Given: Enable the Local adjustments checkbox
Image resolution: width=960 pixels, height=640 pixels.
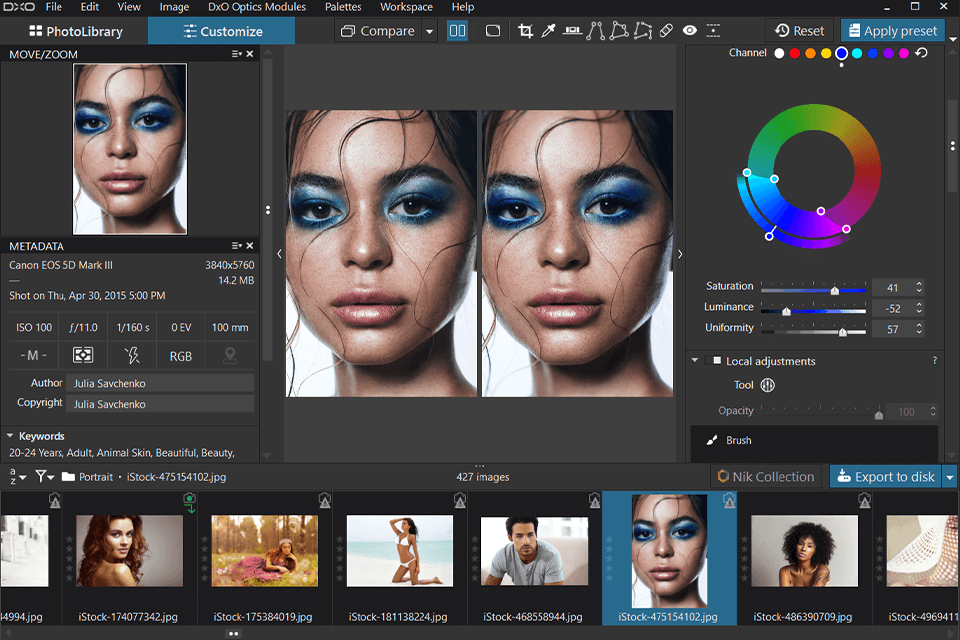Looking at the screenshot, I should (x=713, y=361).
